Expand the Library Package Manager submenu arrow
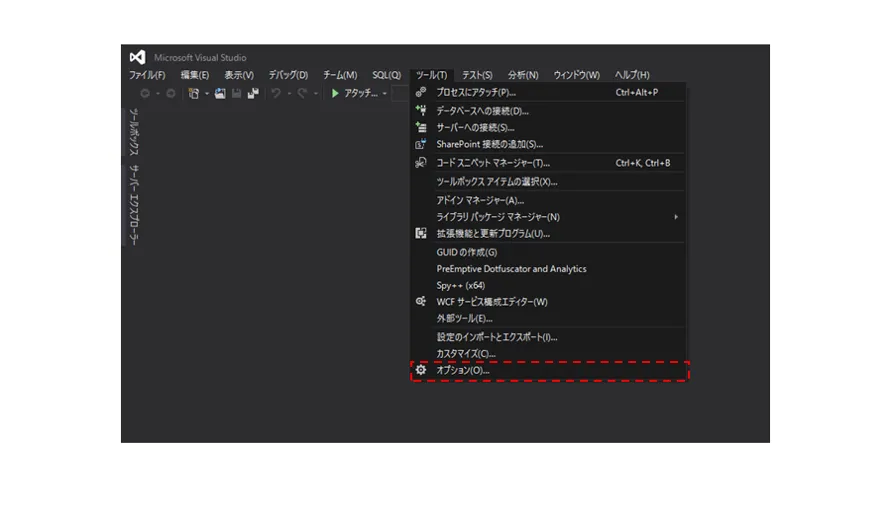The height and width of the screenshot is (508, 892). click(x=676, y=217)
